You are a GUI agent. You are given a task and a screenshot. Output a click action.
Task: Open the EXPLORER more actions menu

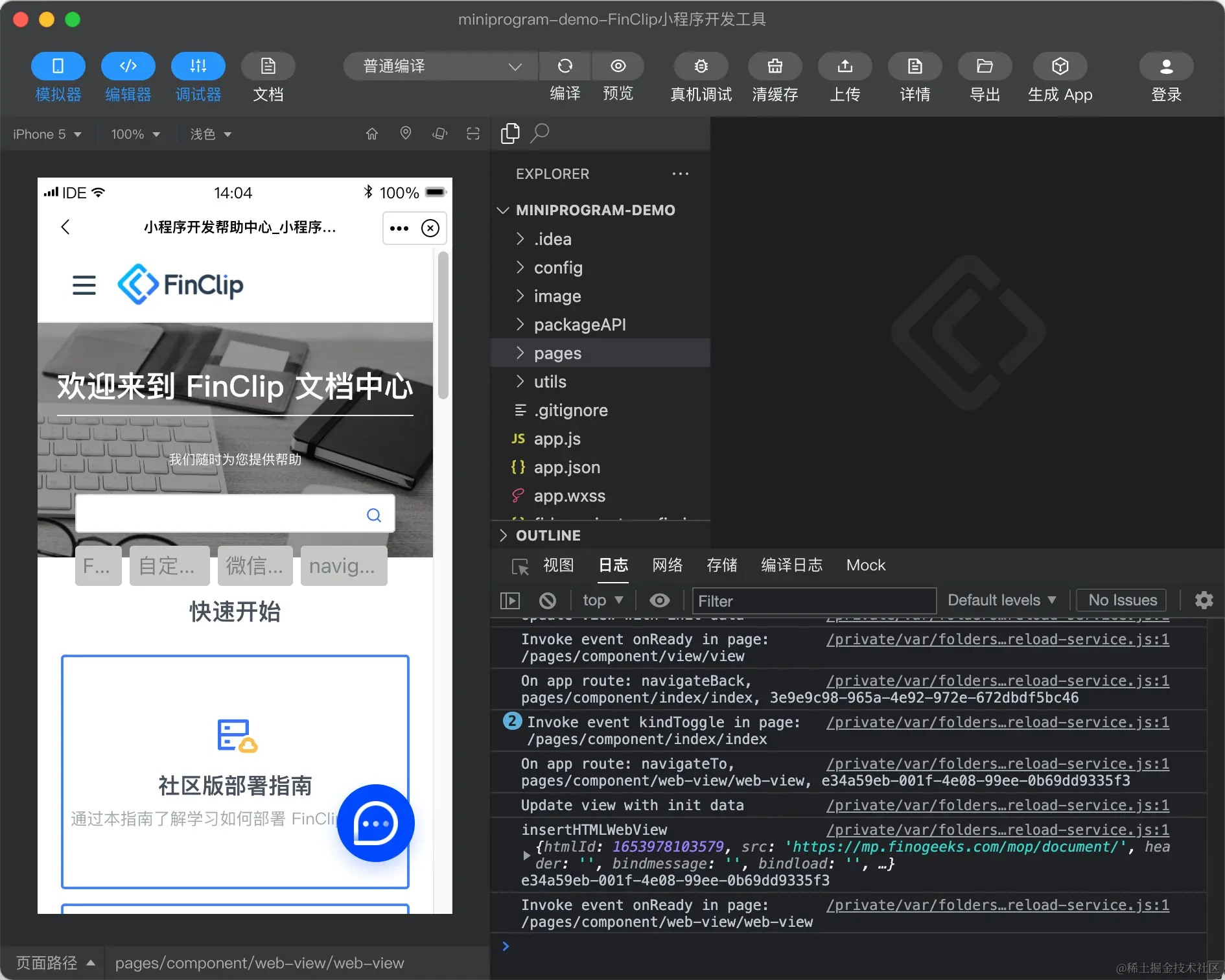point(681,174)
